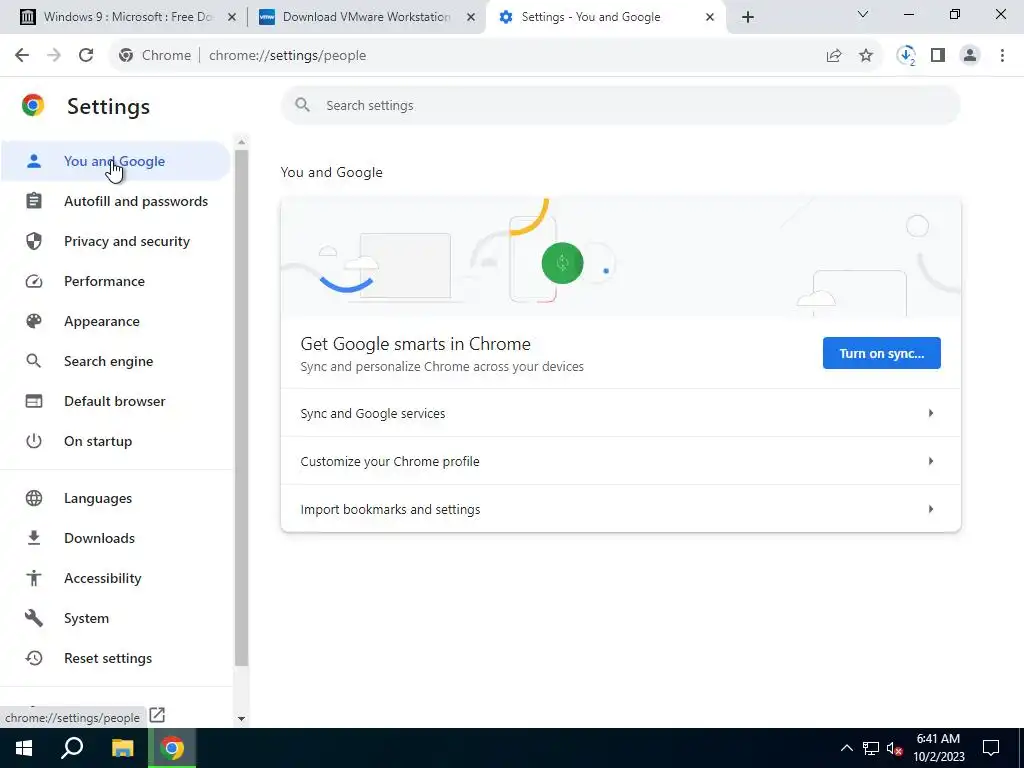This screenshot has width=1024, height=768.
Task: Expand Customize your Chrome profile arrow
Action: click(x=931, y=461)
